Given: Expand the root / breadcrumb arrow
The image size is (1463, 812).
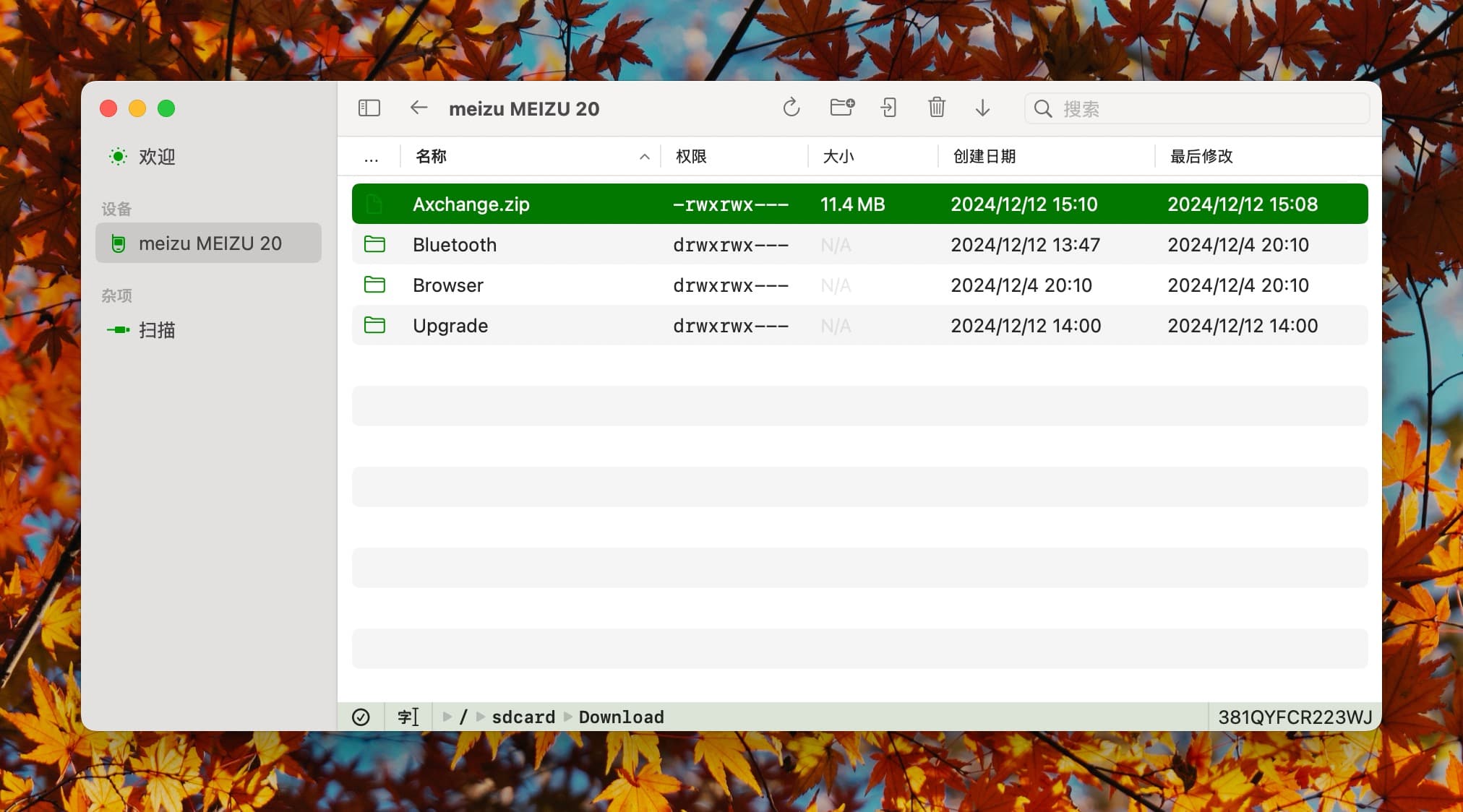Looking at the screenshot, I should pos(447,717).
